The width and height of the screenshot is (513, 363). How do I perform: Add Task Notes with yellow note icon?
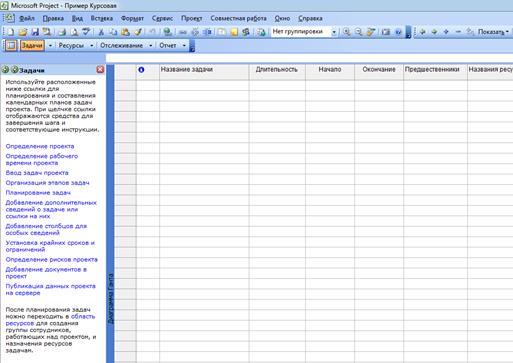click(x=234, y=32)
